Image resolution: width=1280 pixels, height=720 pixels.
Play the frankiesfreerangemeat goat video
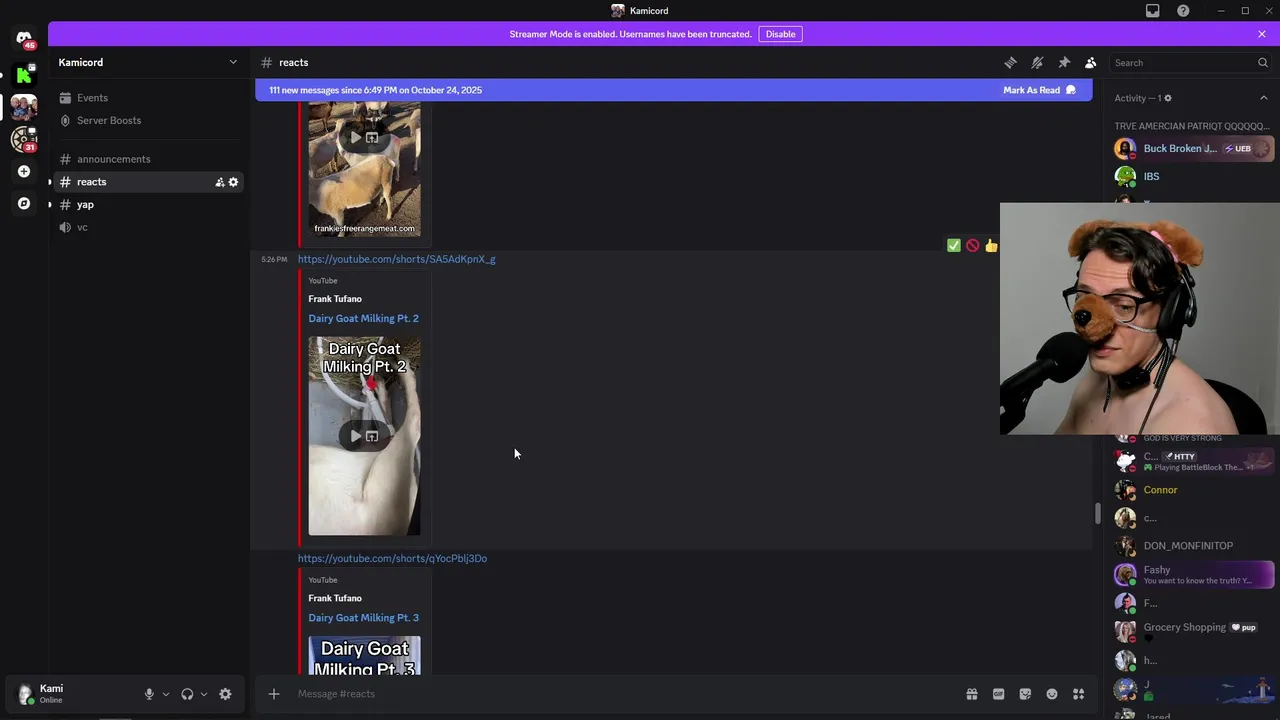[x=355, y=137]
